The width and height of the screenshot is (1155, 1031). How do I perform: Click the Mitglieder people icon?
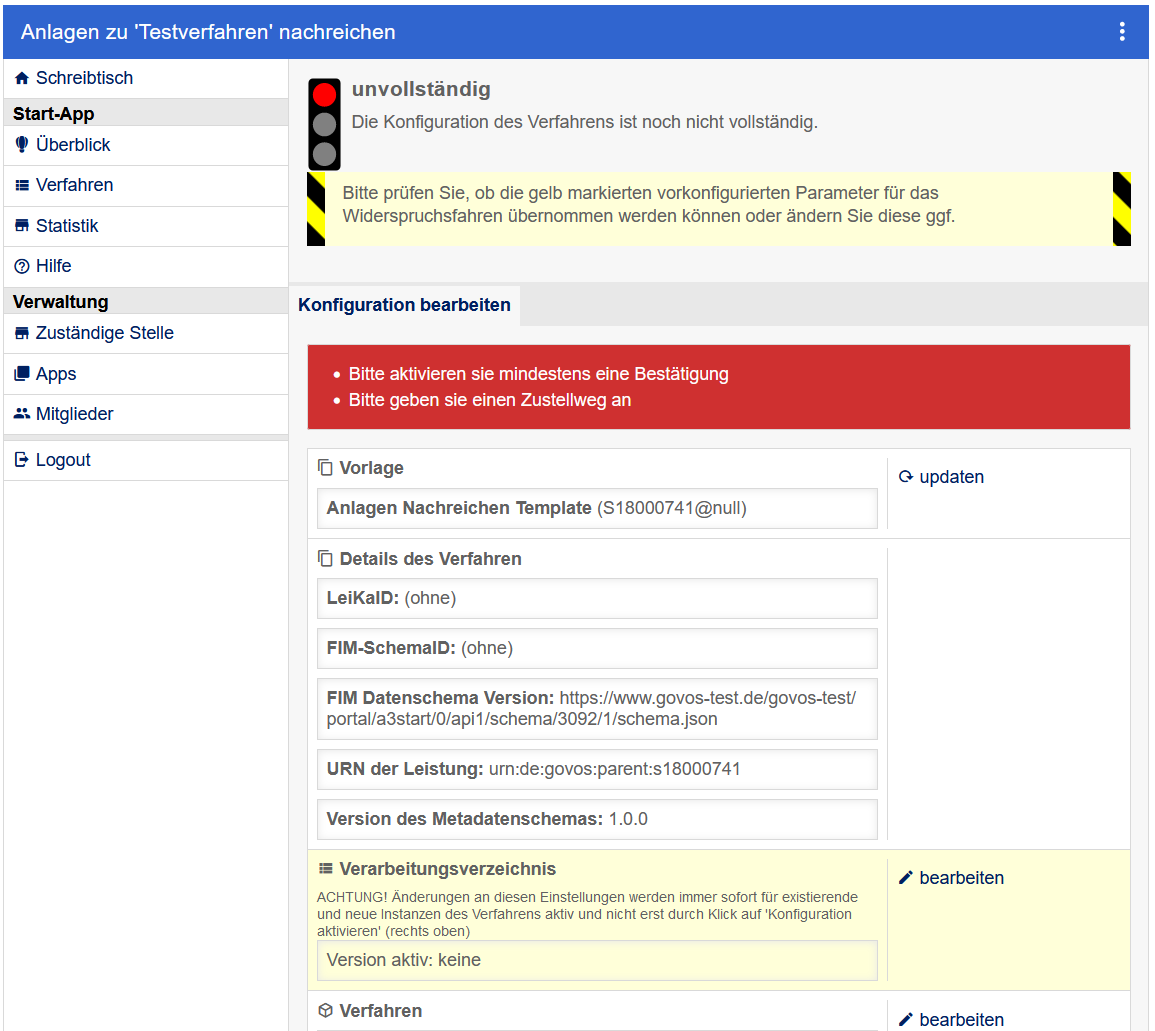pyautogui.click(x=22, y=414)
